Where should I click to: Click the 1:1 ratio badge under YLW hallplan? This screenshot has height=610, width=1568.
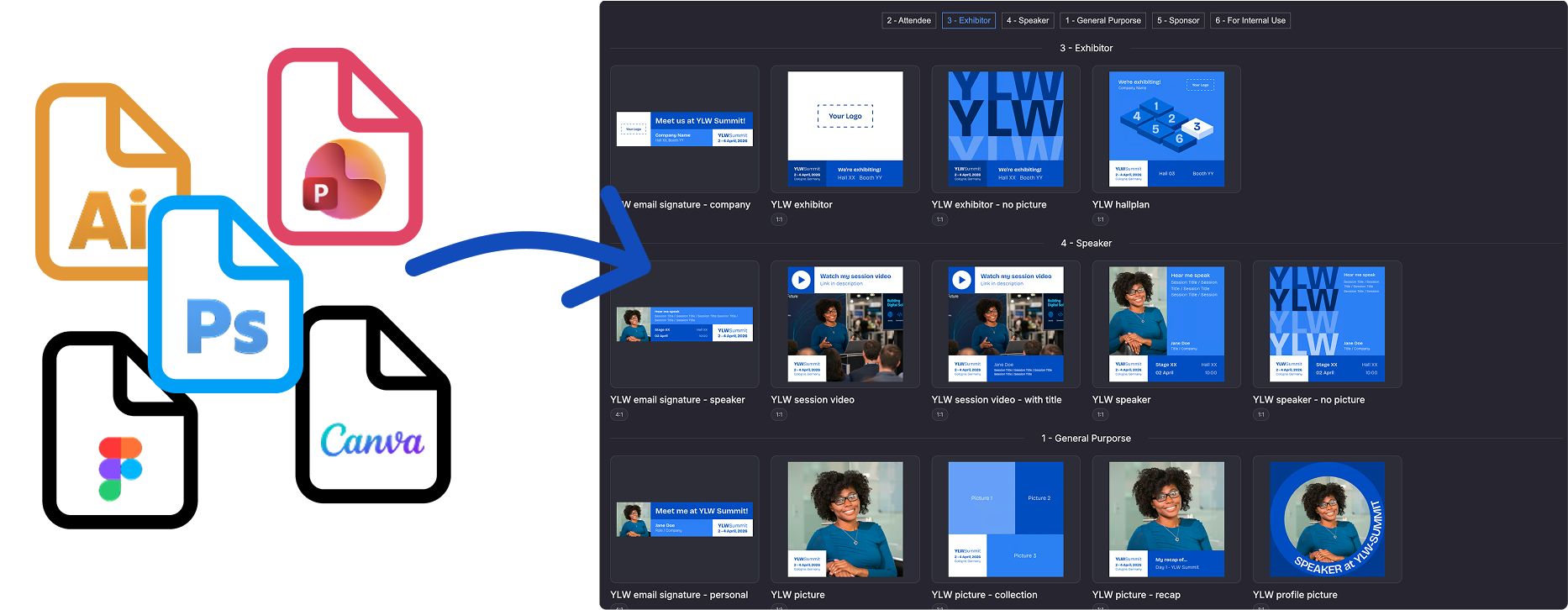(x=1100, y=220)
